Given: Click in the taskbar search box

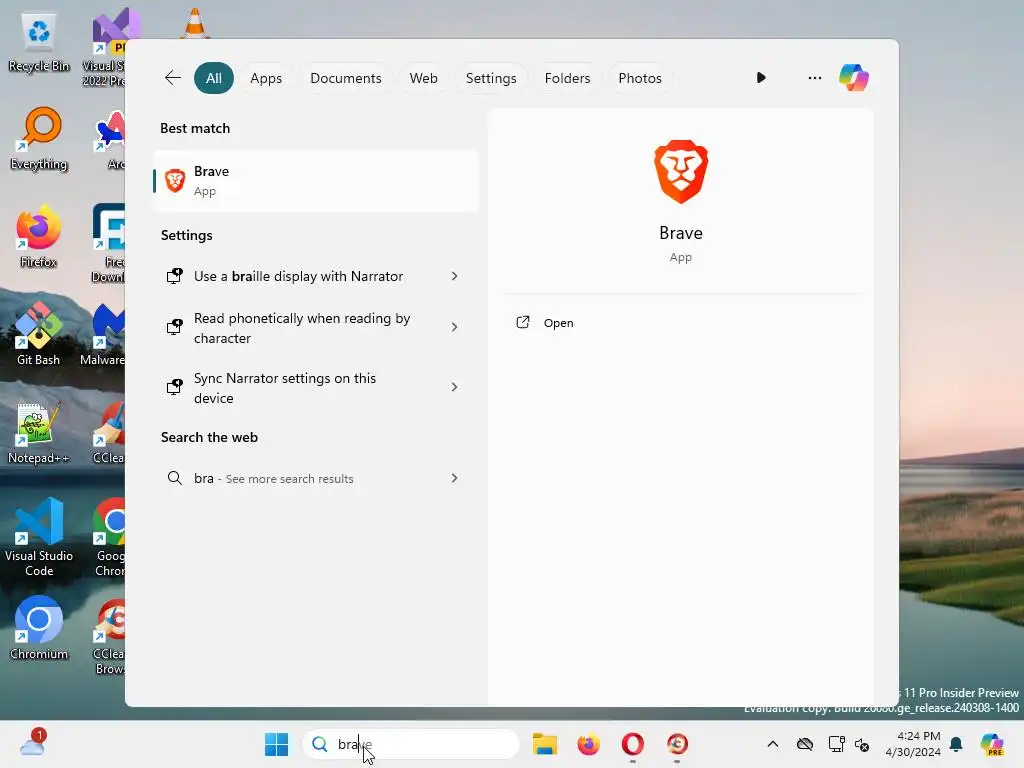Looking at the screenshot, I should coord(411,744).
